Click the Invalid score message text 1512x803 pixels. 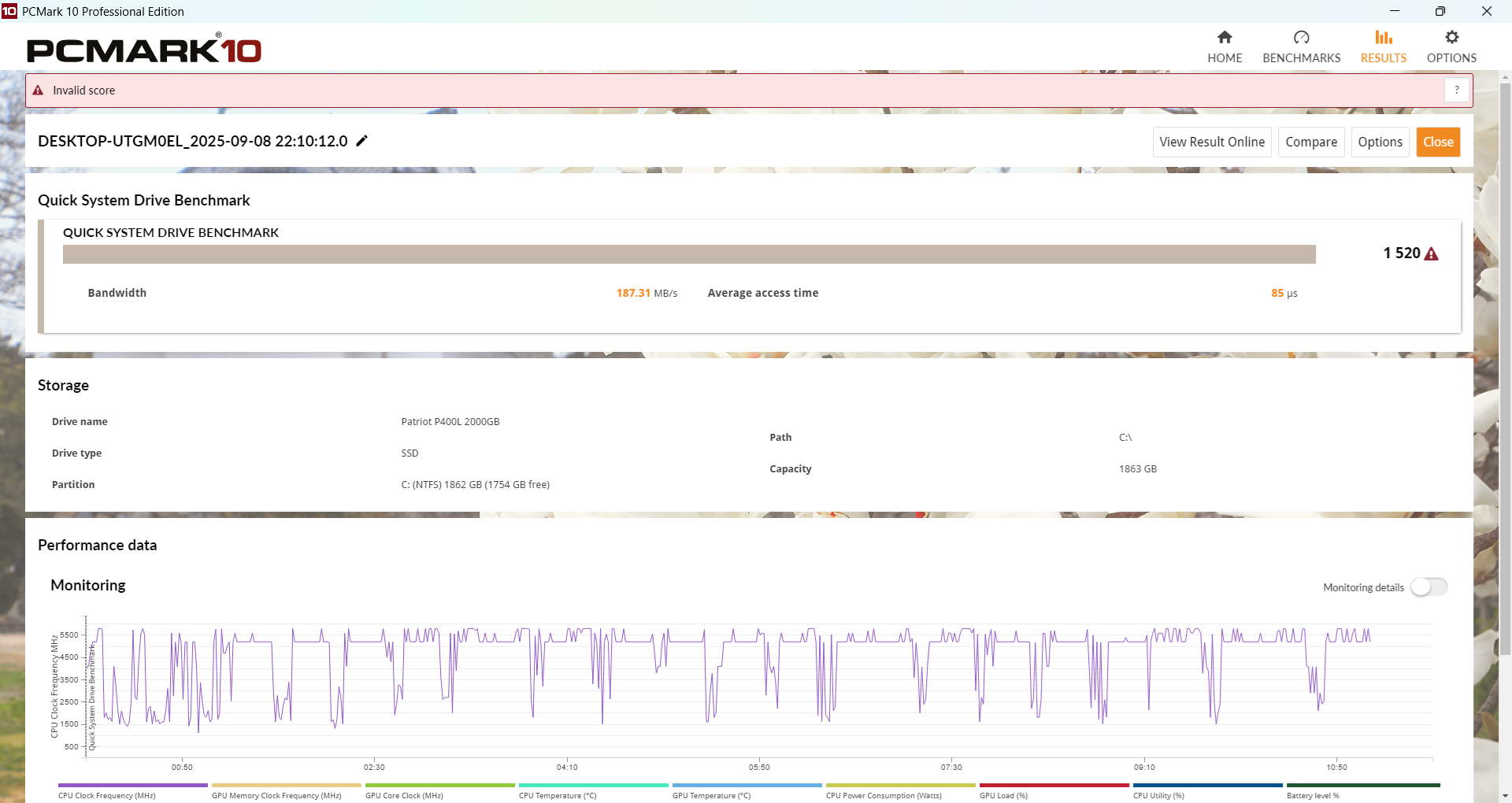coord(83,91)
